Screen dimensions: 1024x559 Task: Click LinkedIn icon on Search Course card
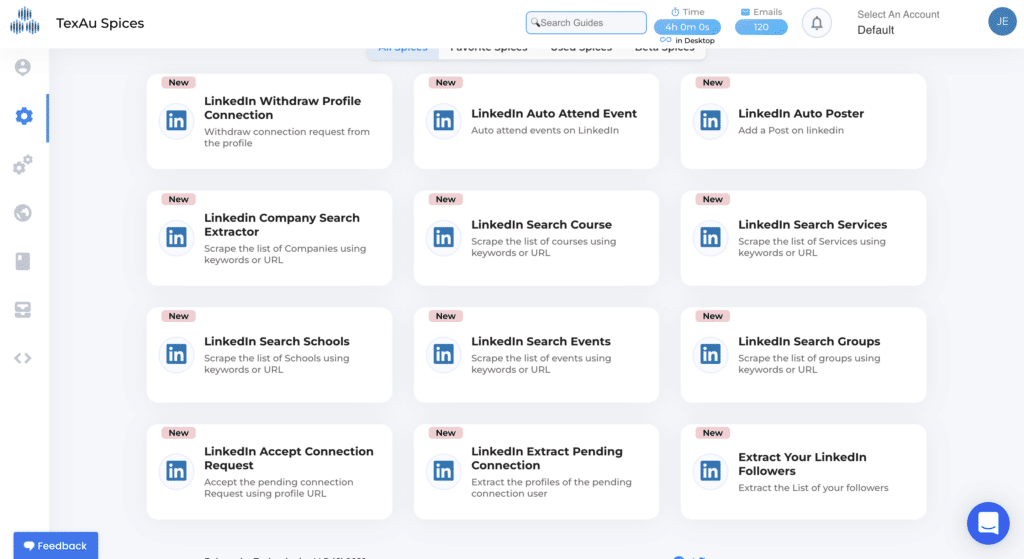(443, 238)
